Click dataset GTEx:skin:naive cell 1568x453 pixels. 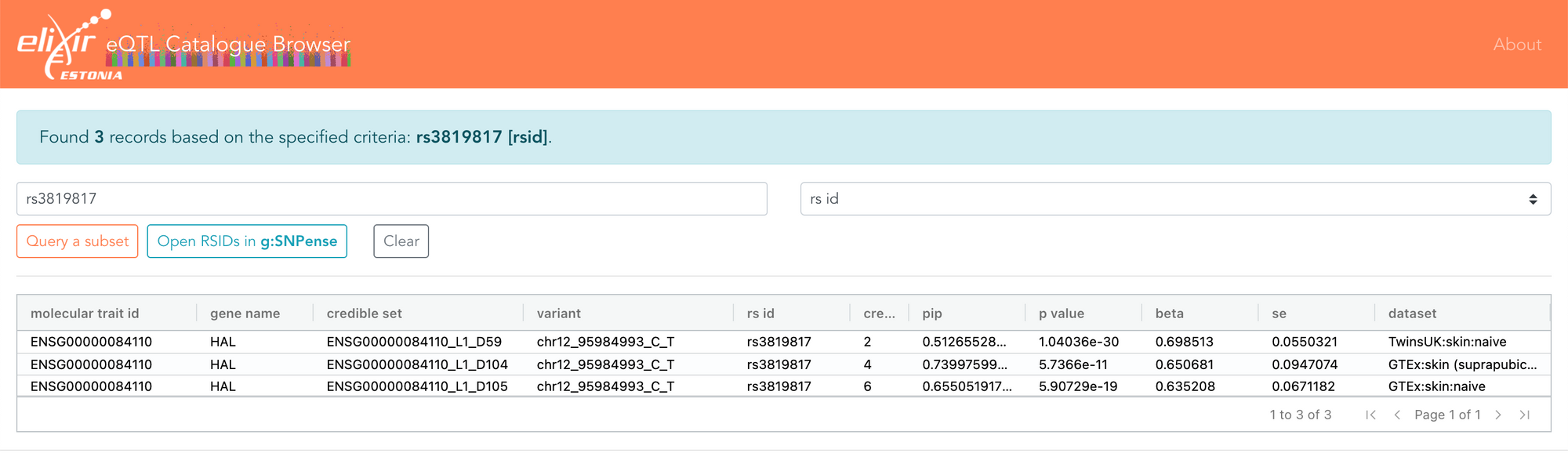point(1437,386)
